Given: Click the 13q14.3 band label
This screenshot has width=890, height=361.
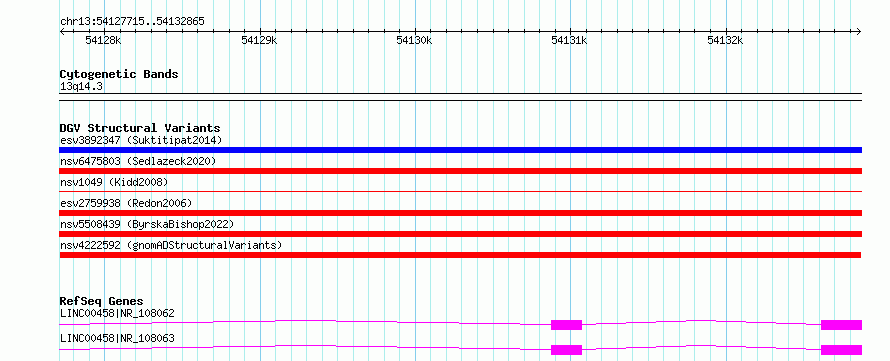Looking at the screenshot, I should (x=81, y=87).
